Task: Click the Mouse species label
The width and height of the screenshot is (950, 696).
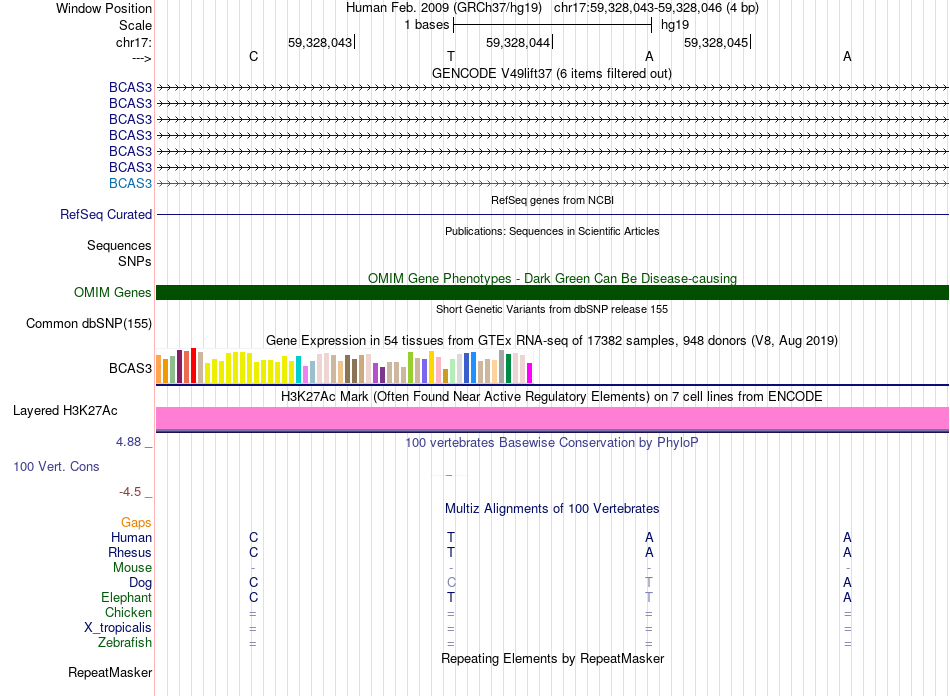Action: (x=132, y=568)
